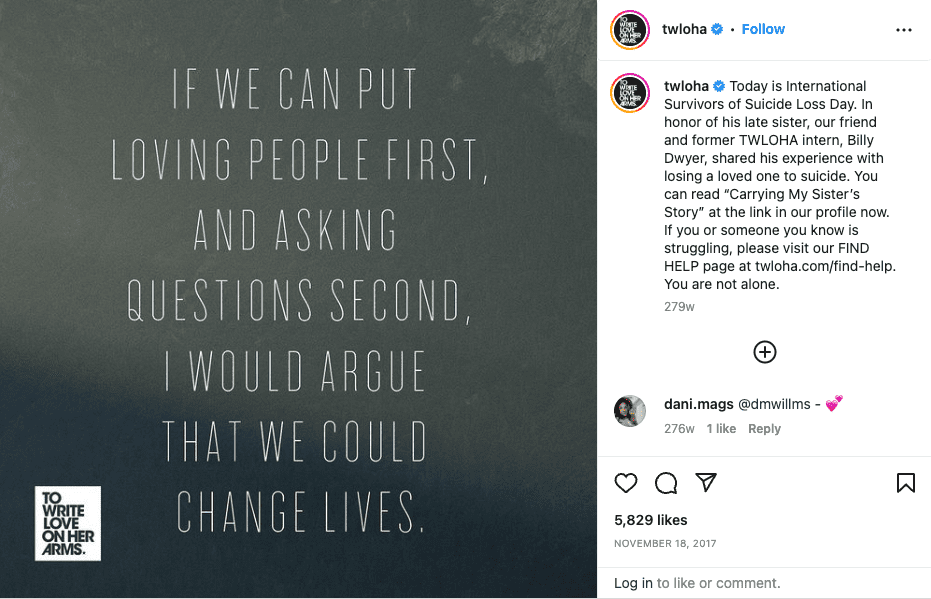931x599 pixels.
Task: Open twloha profile picture in the header
Action: (x=629, y=29)
